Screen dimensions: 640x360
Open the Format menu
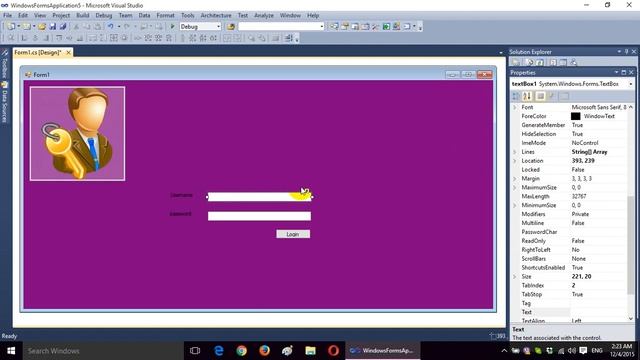(x=165, y=16)
